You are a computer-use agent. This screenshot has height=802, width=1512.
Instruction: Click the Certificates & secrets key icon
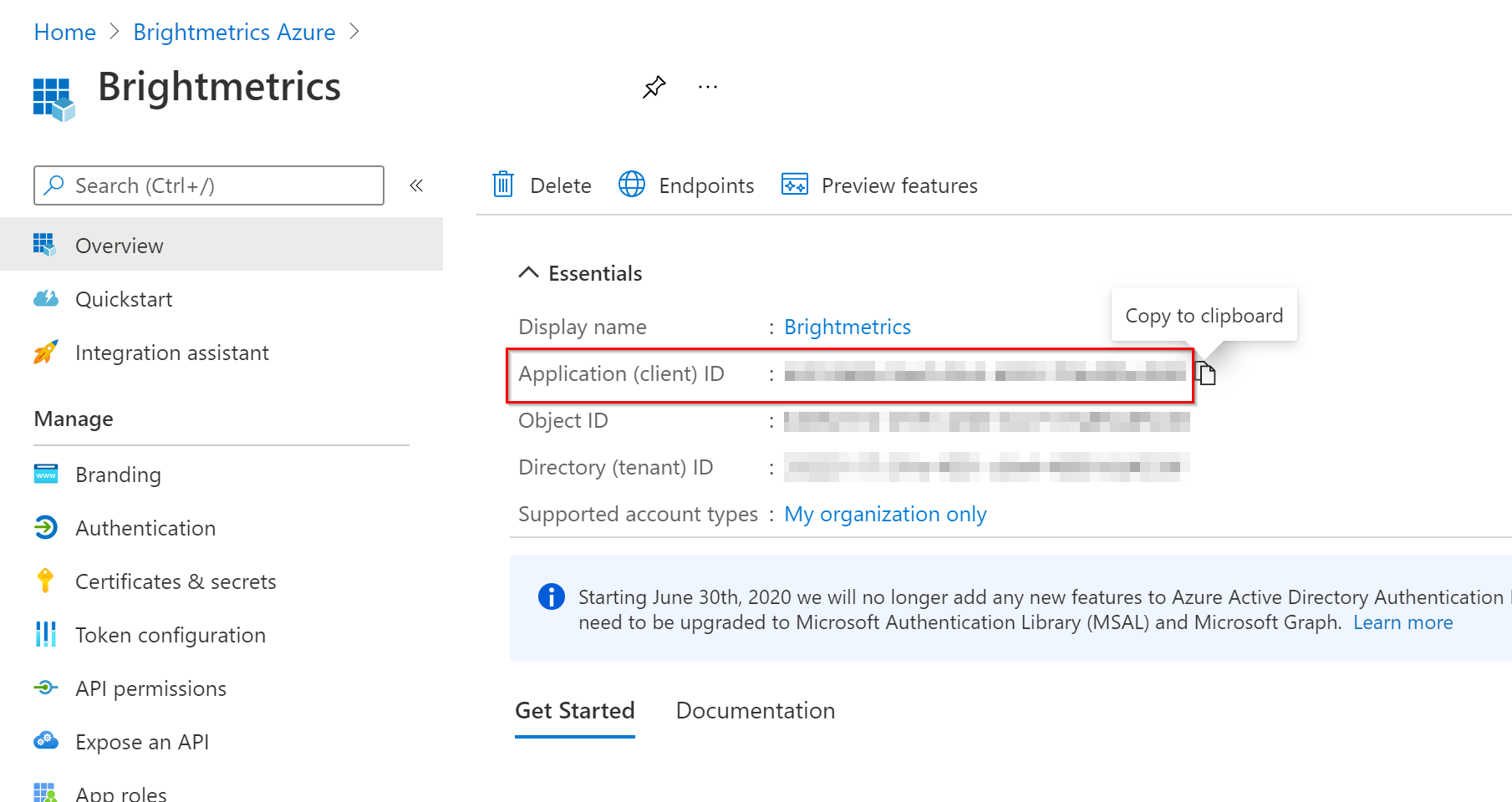pyautogui.click(x=46, y=581)
